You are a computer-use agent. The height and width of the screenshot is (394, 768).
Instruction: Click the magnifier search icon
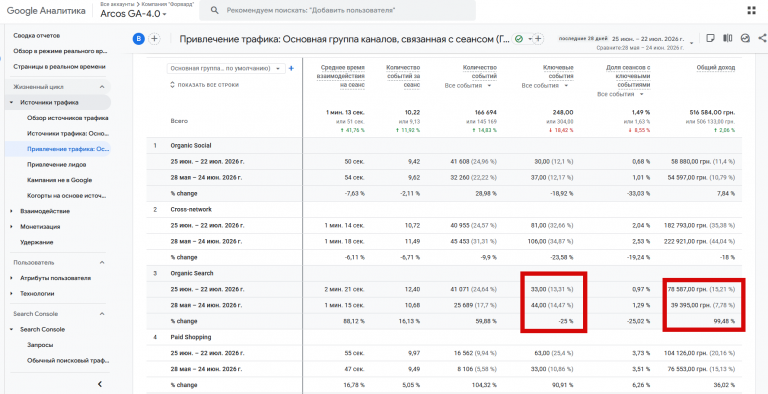(215, 10)
